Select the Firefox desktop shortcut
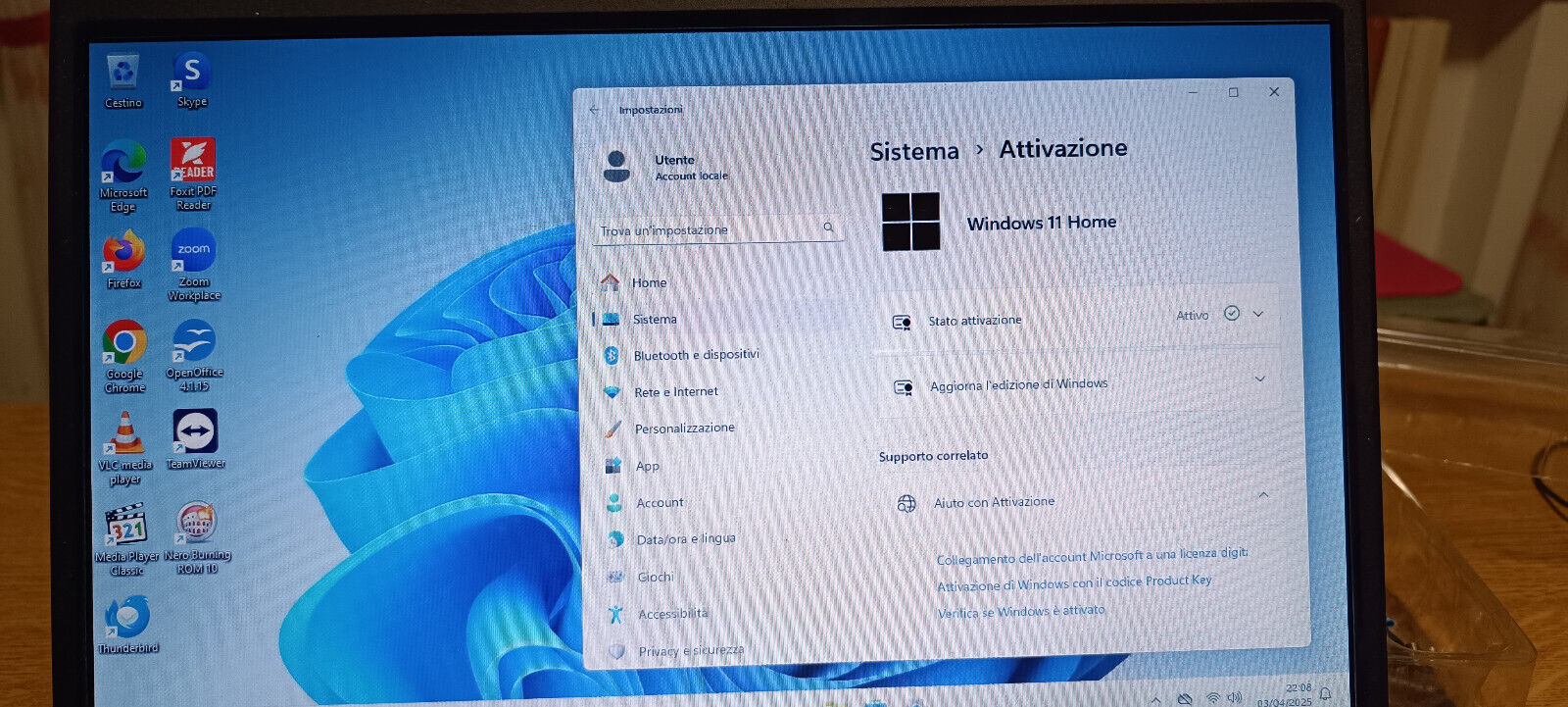 [124, 260]
